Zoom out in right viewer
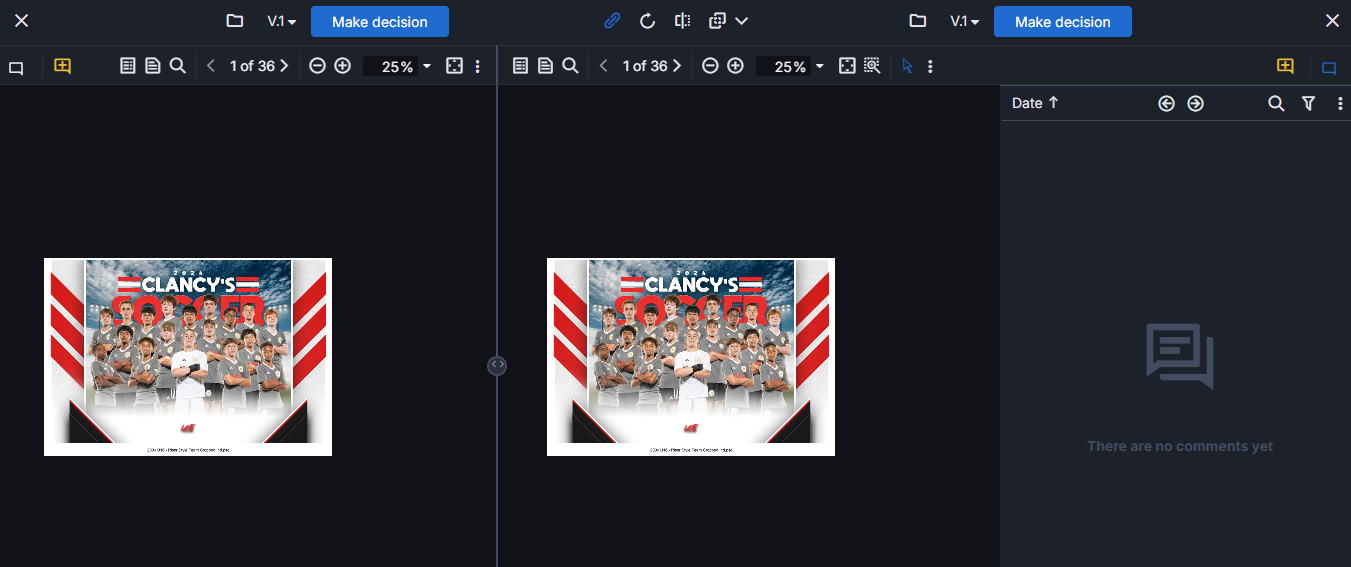The height and width of the screenshot is (567, 1351). pyautogui.click(x=710, y=66)
